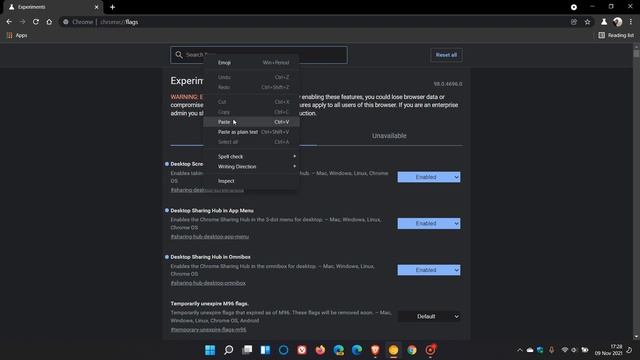Open Google Chrome from the taskbar
The width and height of the screenshot is (640, 360).
[x=412, y=350]
